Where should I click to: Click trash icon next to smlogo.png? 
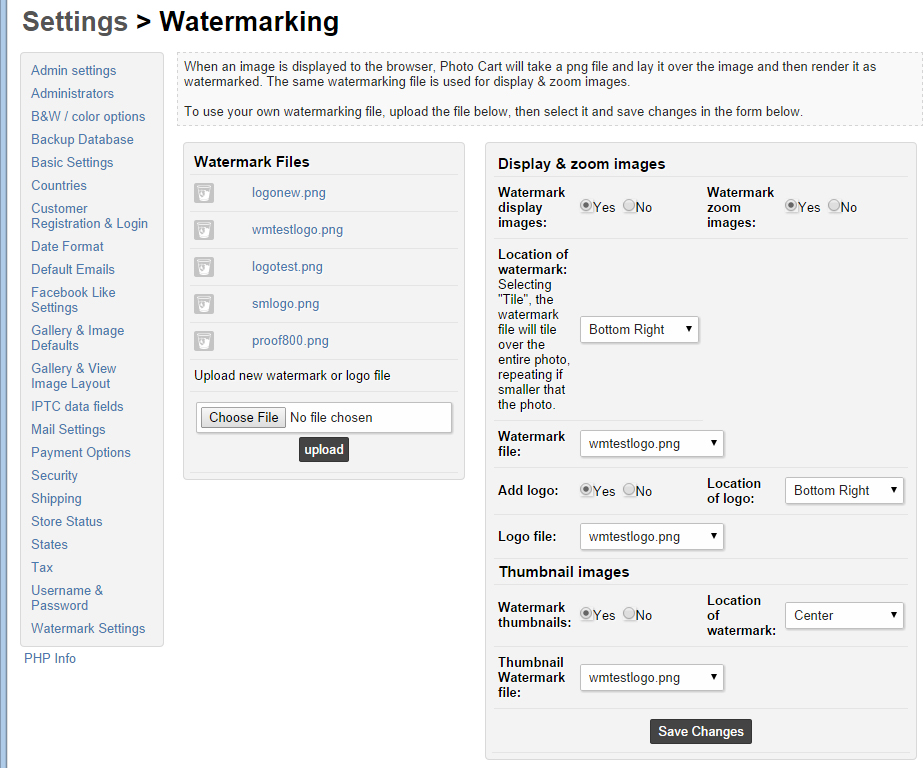204,304
